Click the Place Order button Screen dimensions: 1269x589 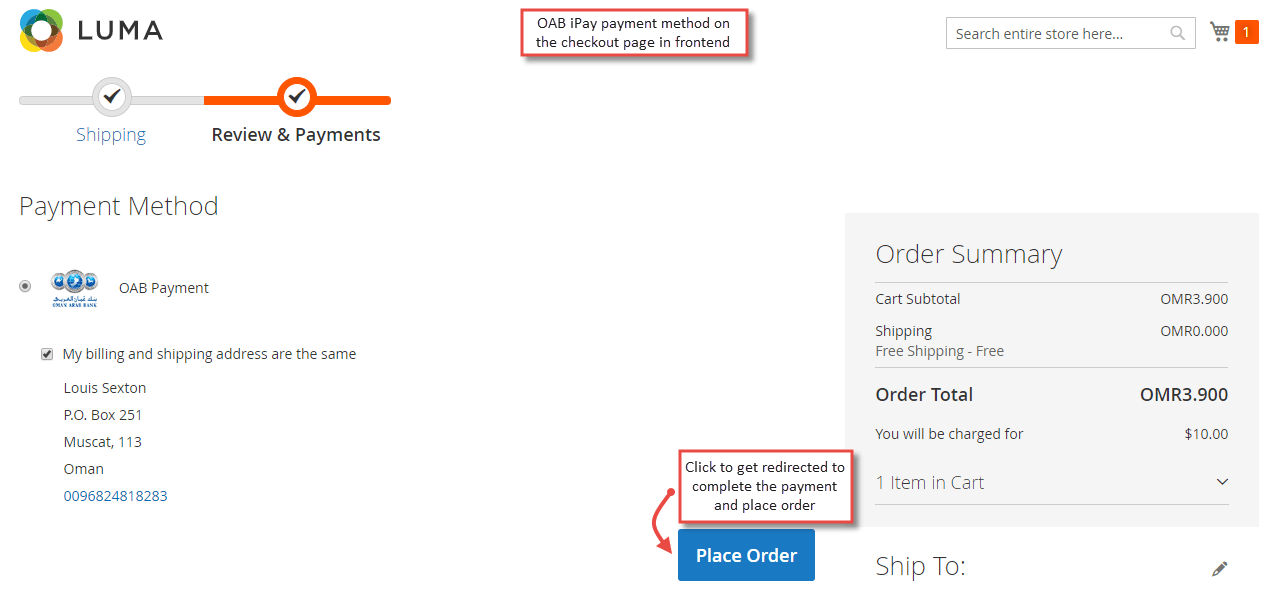[x=746, y=555]
